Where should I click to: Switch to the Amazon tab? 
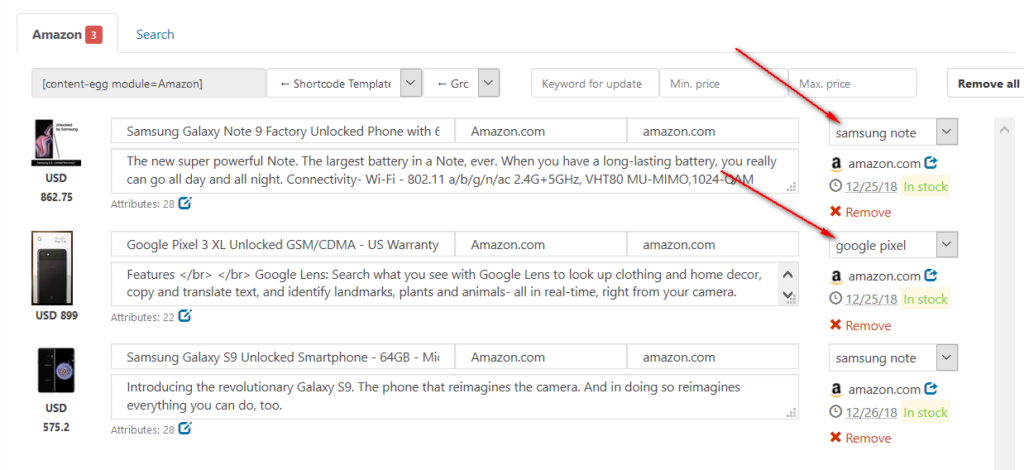pos(67,35)
